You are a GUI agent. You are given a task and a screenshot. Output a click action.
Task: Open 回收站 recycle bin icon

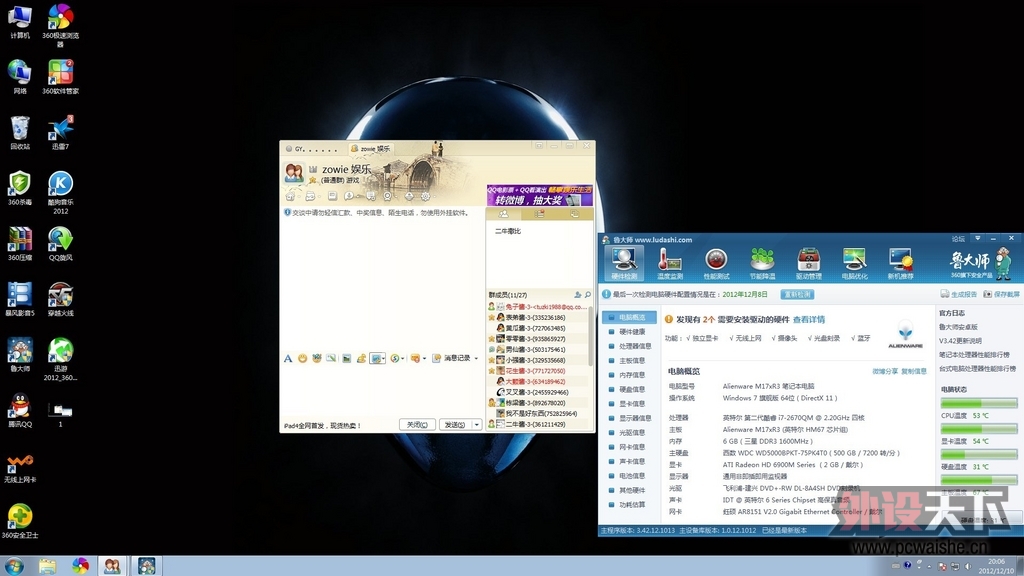(x=20, y=133)
